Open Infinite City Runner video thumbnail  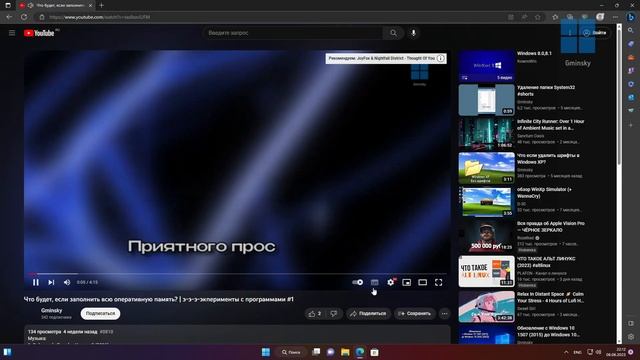click(487, 134)
